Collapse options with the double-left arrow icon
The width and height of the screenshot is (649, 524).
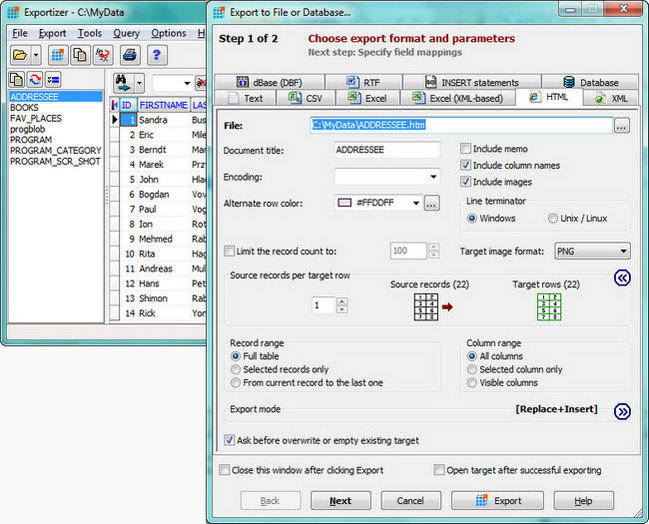pos(622,278)
